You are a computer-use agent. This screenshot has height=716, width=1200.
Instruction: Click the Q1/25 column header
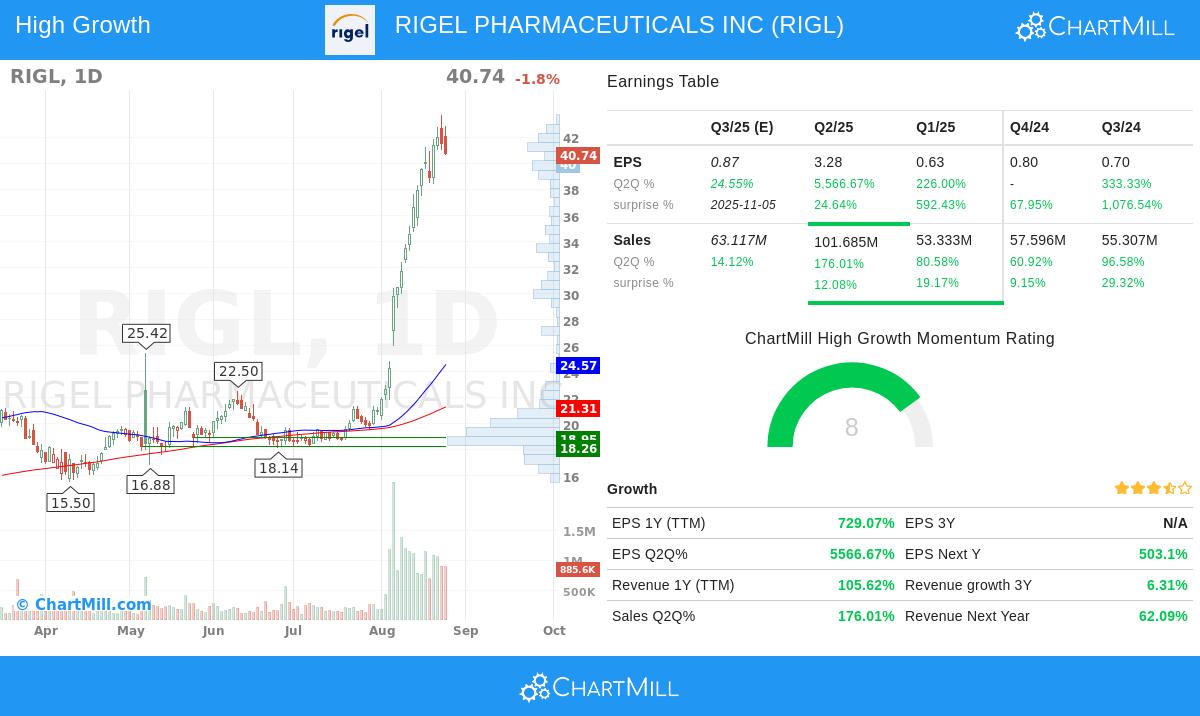[x=936, y=127]
